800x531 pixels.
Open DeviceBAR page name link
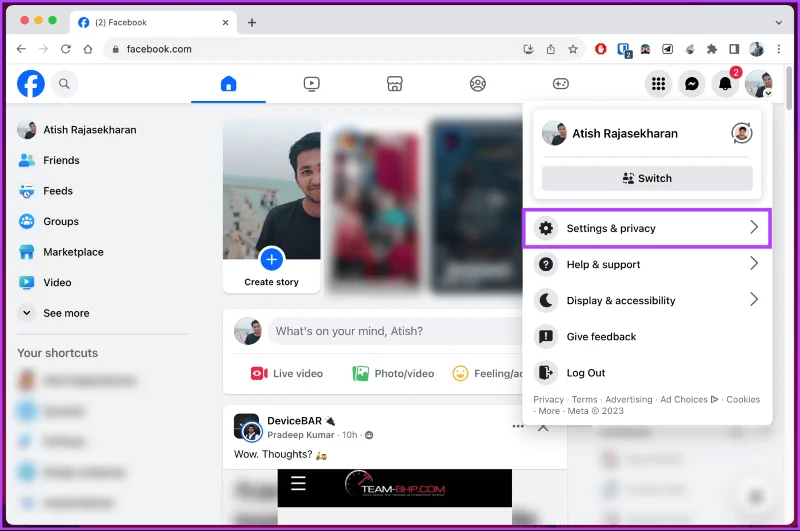pos(294,421)
